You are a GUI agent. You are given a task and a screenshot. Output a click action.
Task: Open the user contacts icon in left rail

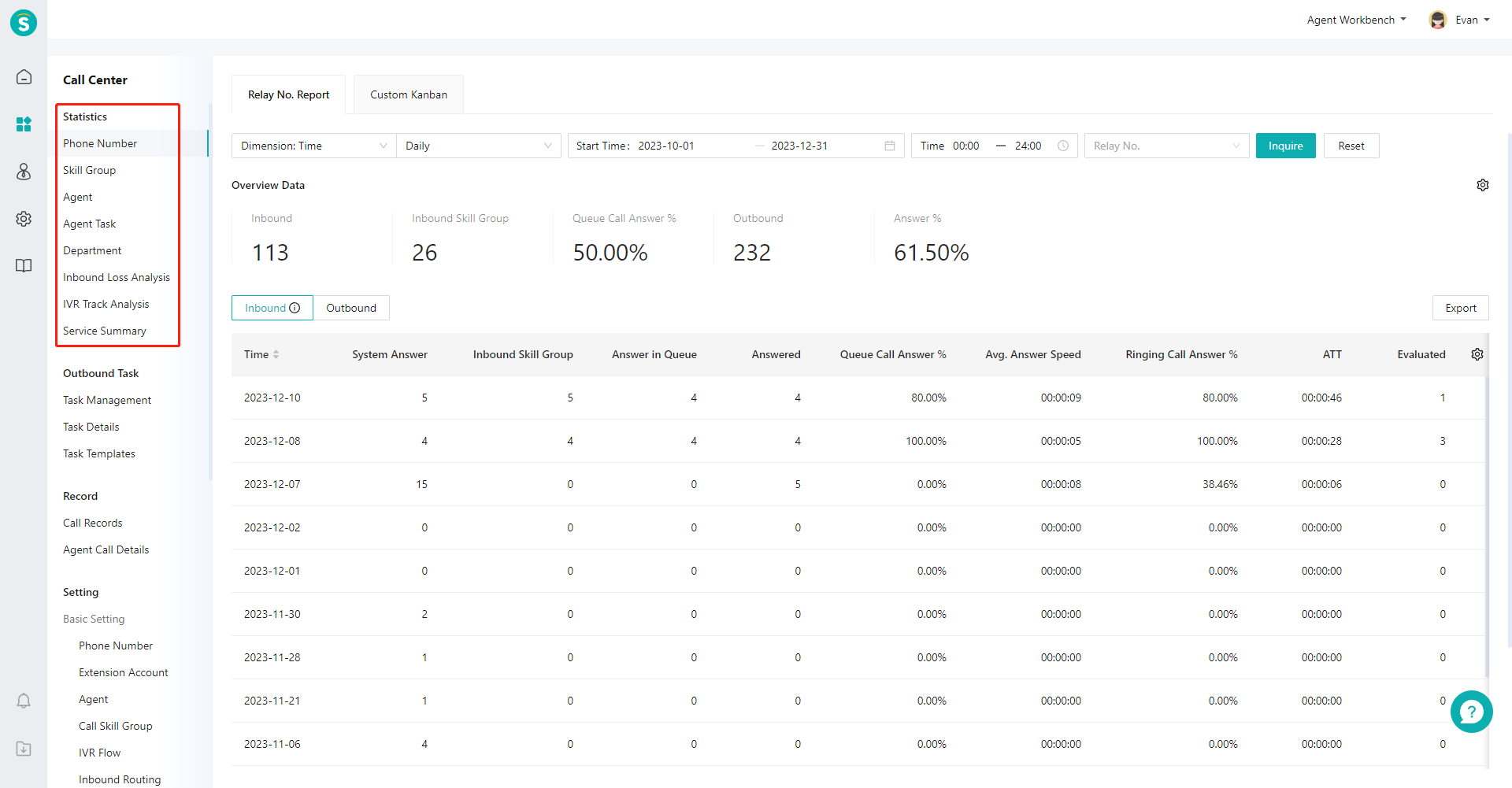pyautogui.click(x=24, y=172)
